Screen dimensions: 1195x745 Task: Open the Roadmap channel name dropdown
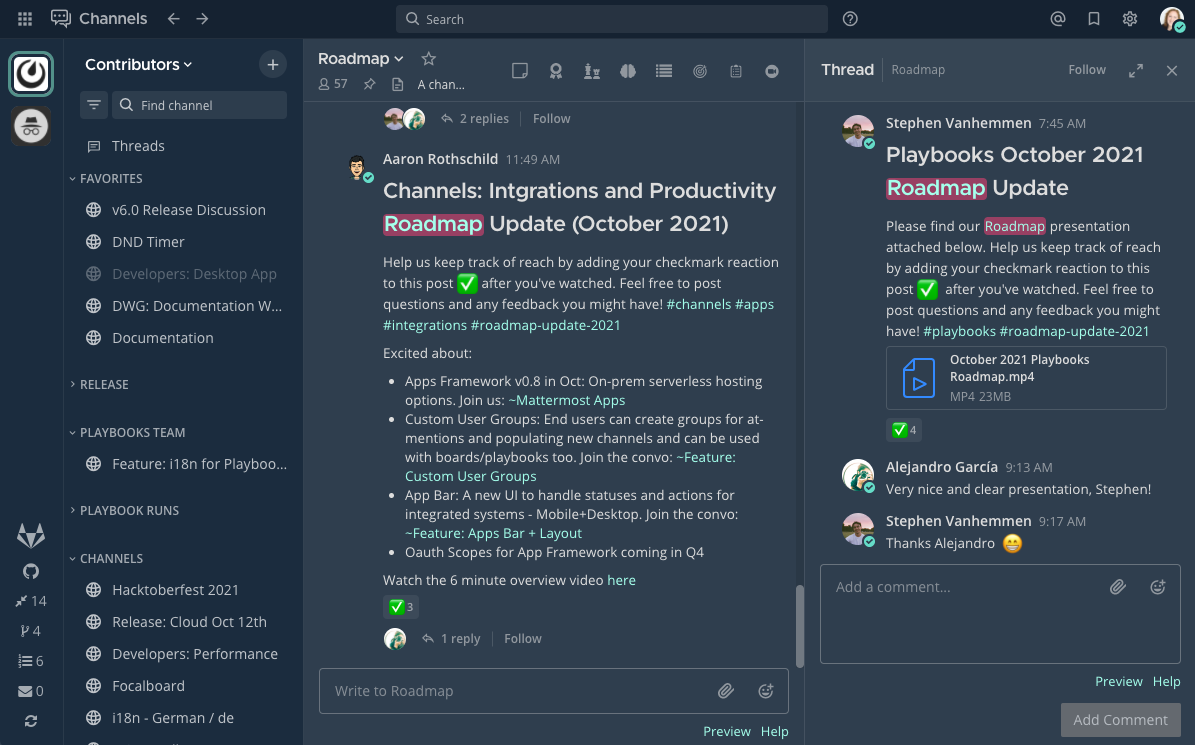tap(360, 58)
